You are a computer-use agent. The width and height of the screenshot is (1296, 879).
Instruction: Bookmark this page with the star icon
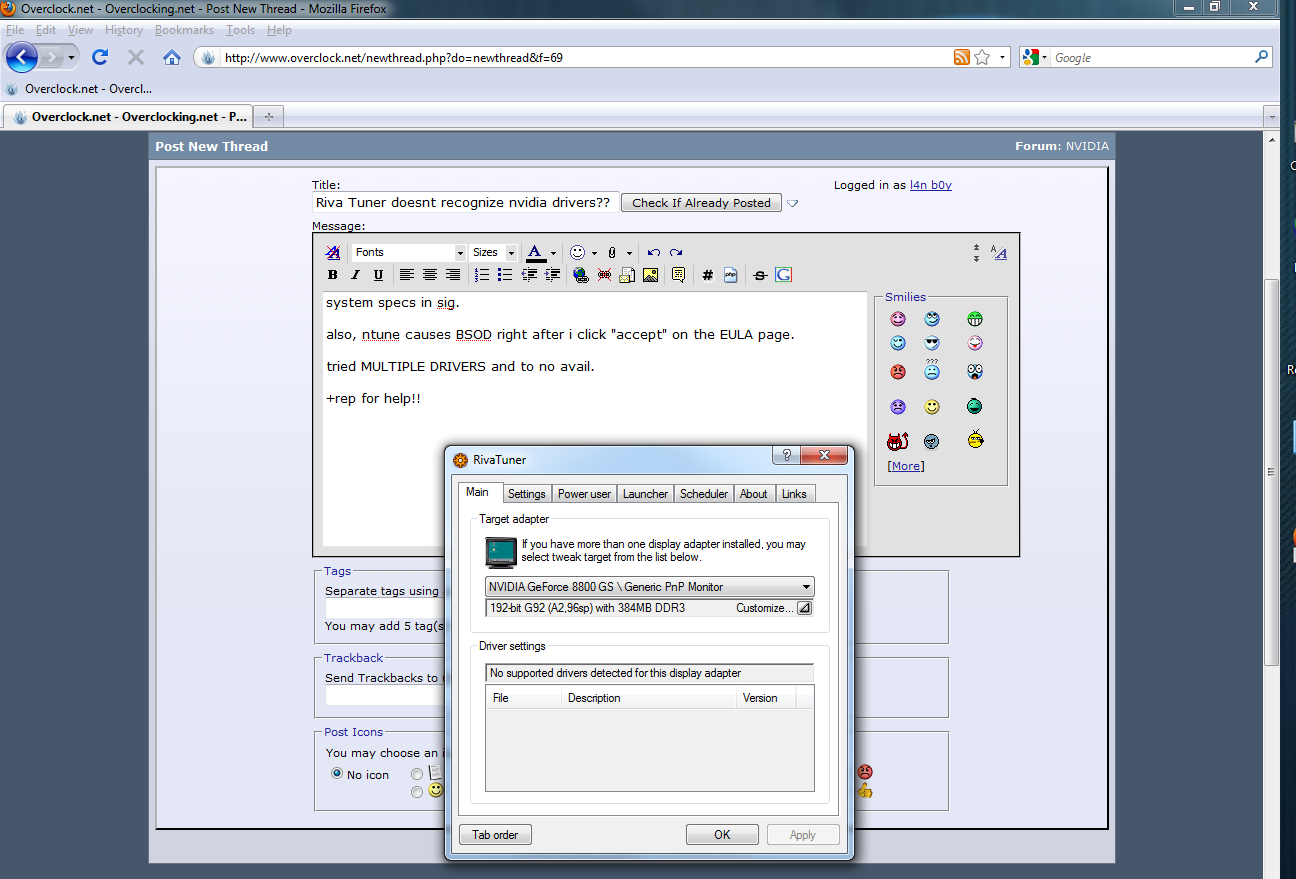983,57
